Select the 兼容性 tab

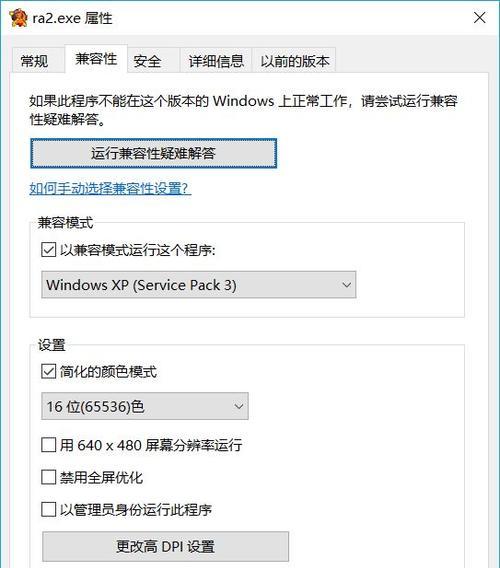pos(96,59)
